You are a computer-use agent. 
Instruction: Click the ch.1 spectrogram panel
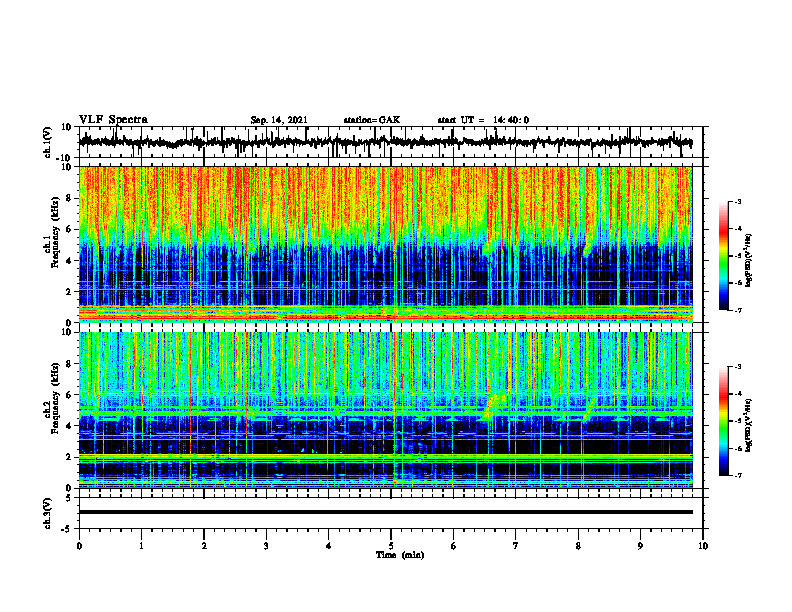tap(385, 244)
